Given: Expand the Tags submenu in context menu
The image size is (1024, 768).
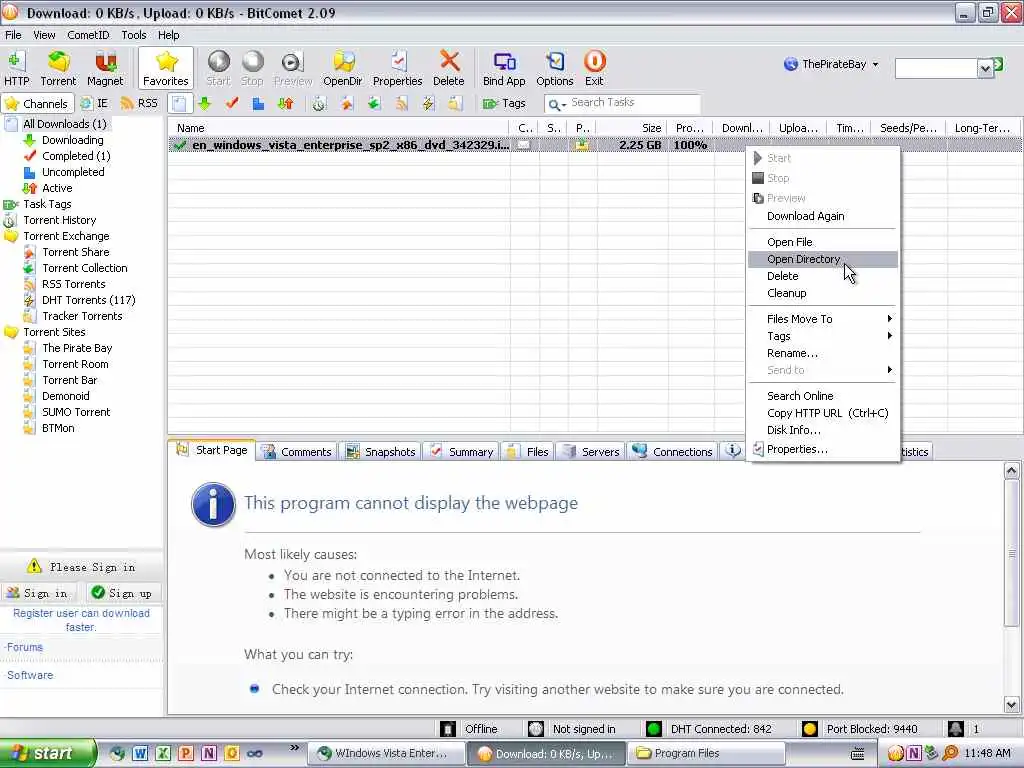Looking at the screenshot, I should (x=823, y=336).
